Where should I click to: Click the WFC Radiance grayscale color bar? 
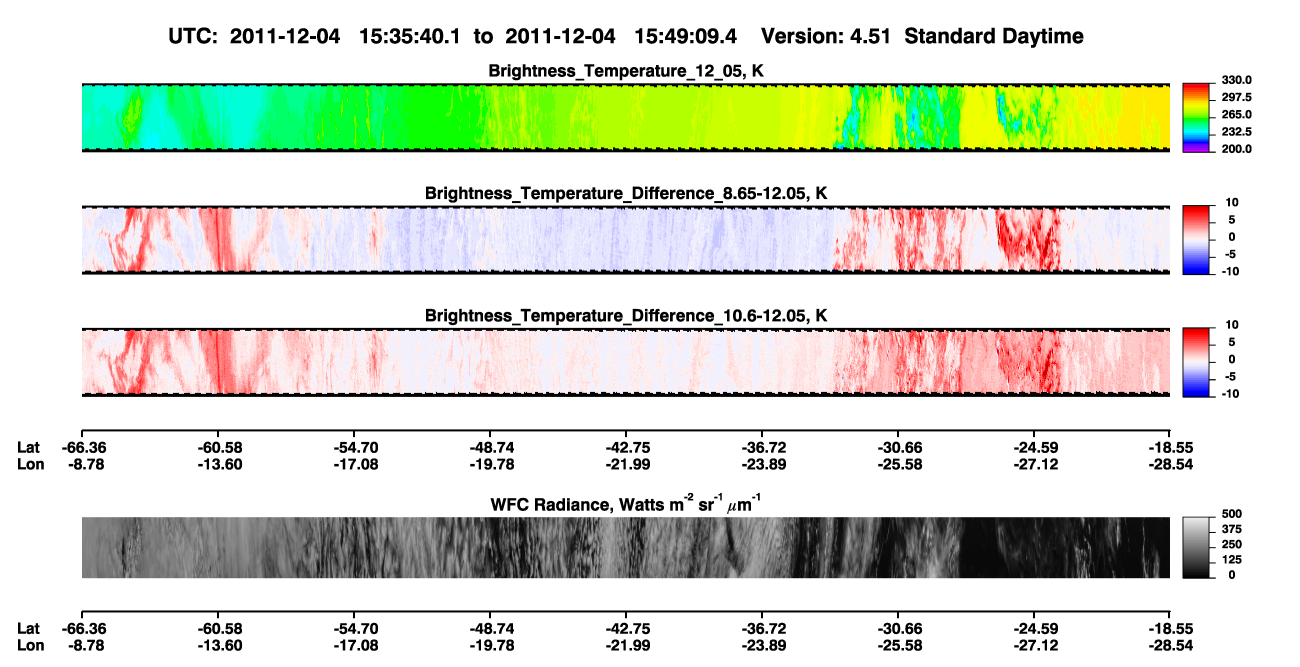click(x=1198, y=546)
